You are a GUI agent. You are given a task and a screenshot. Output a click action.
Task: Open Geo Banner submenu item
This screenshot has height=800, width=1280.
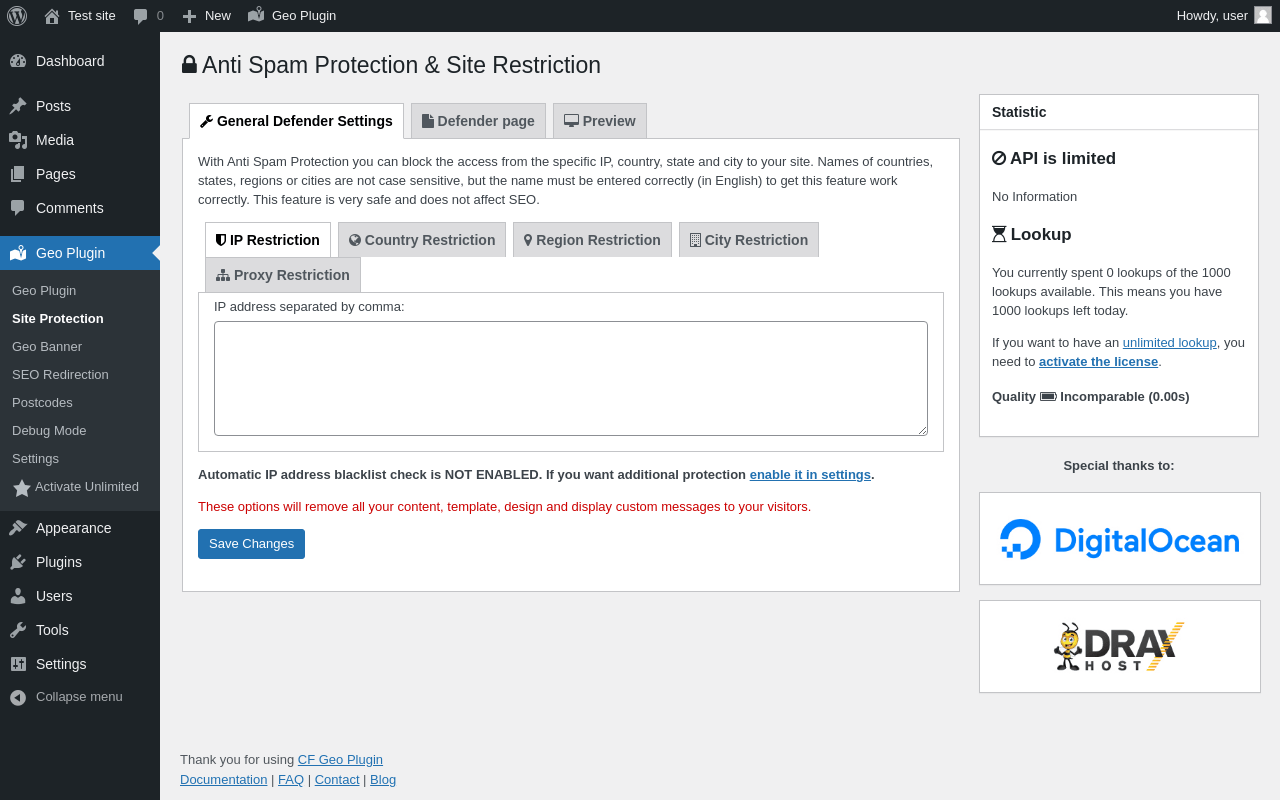click(47, 347)
